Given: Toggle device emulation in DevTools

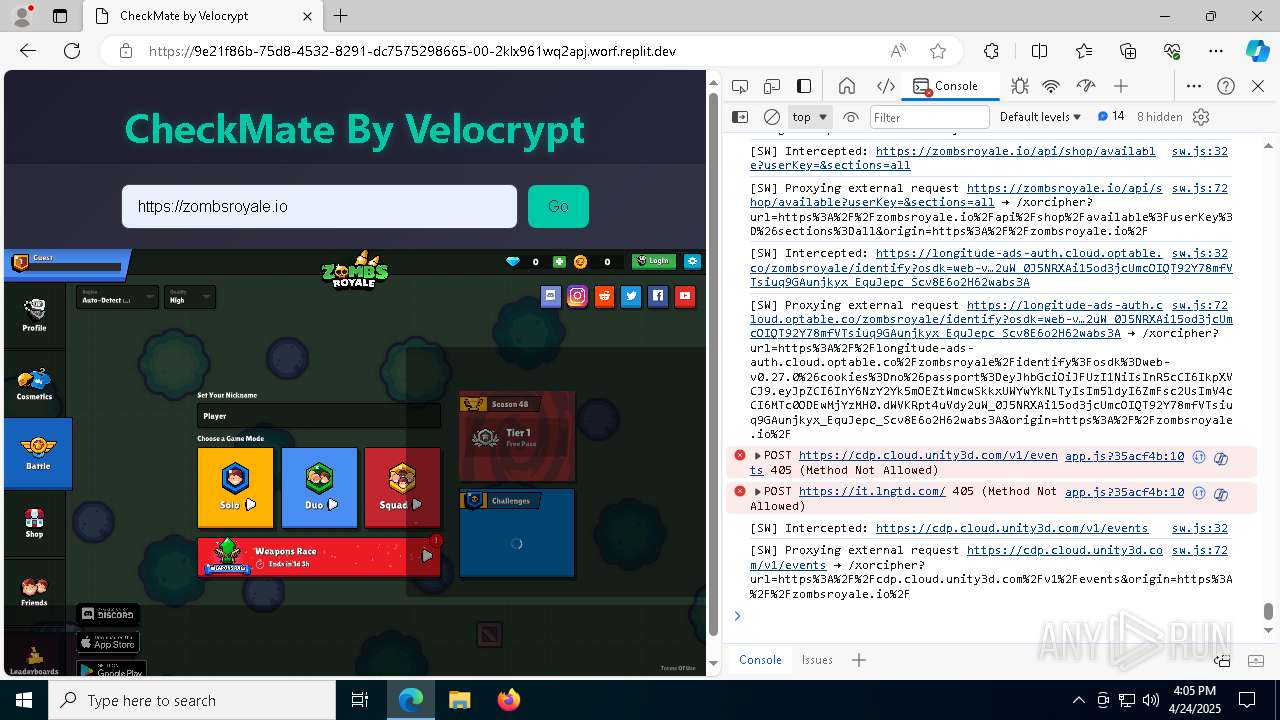Looking at the screenshot, I should [771, 87].
